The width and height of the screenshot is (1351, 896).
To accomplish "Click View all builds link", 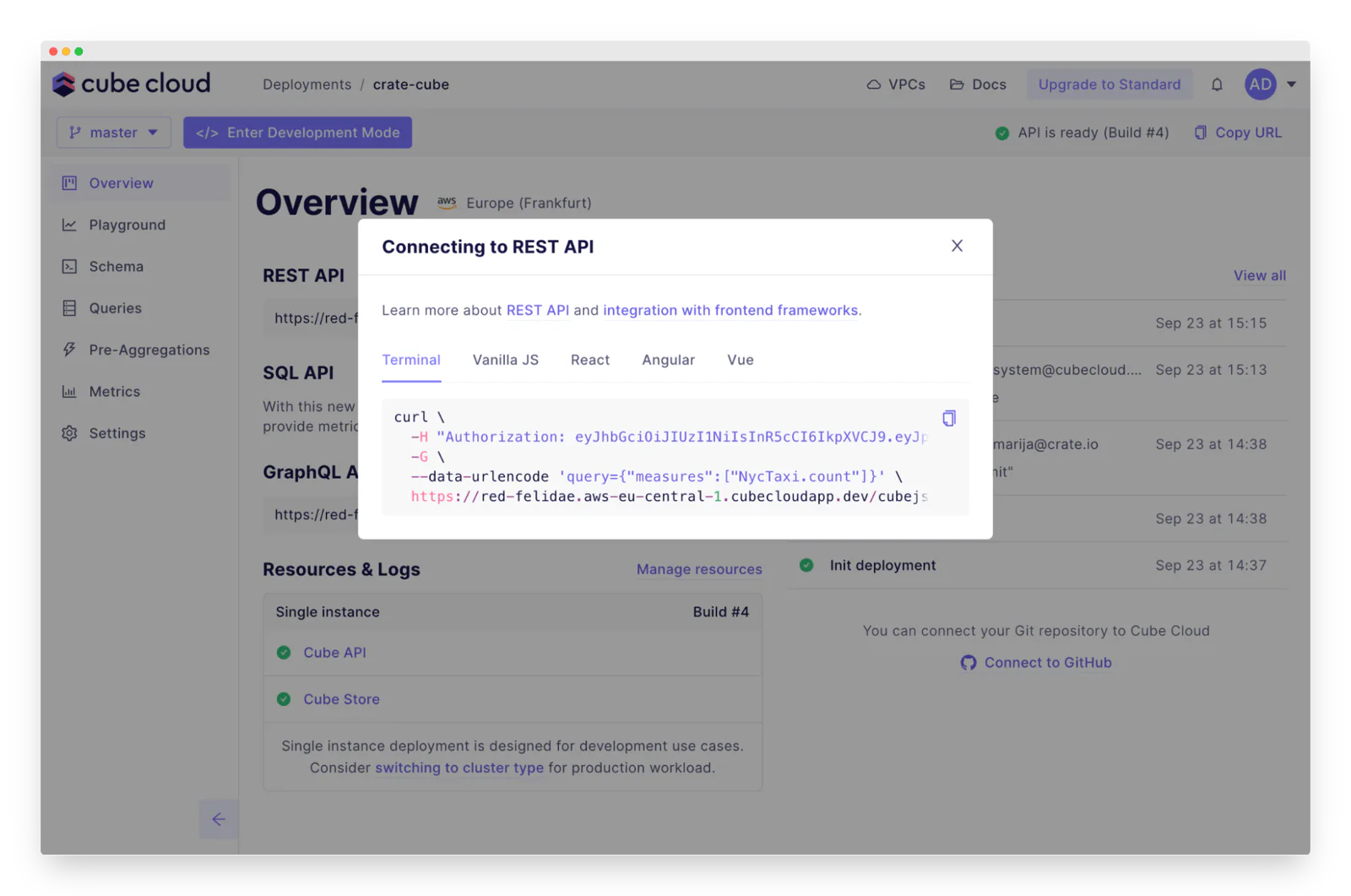I will (1260, 275).
